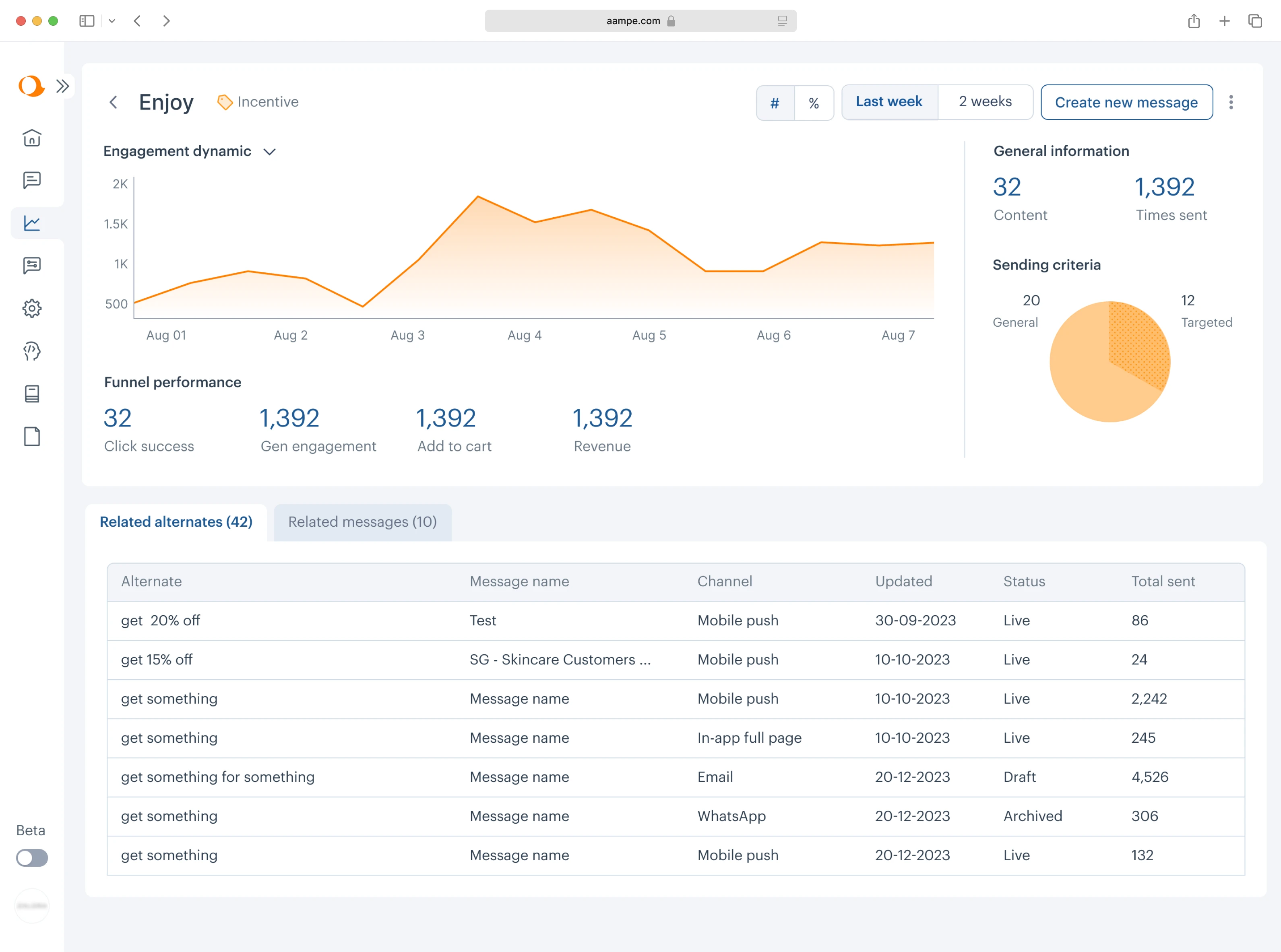
Task: Expand the Engagement dynamic dropdown
Action: pyautogui.click(x=269, y=152)
